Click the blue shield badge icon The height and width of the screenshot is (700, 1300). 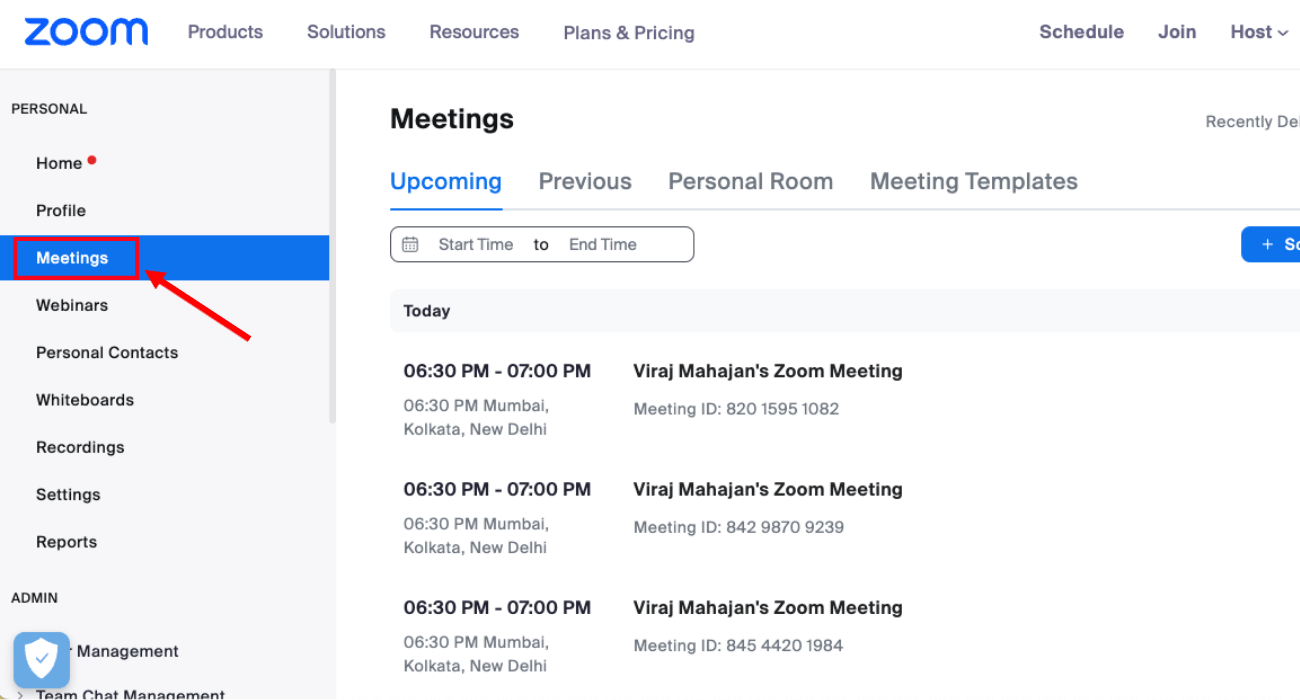[x=42, y=660]
